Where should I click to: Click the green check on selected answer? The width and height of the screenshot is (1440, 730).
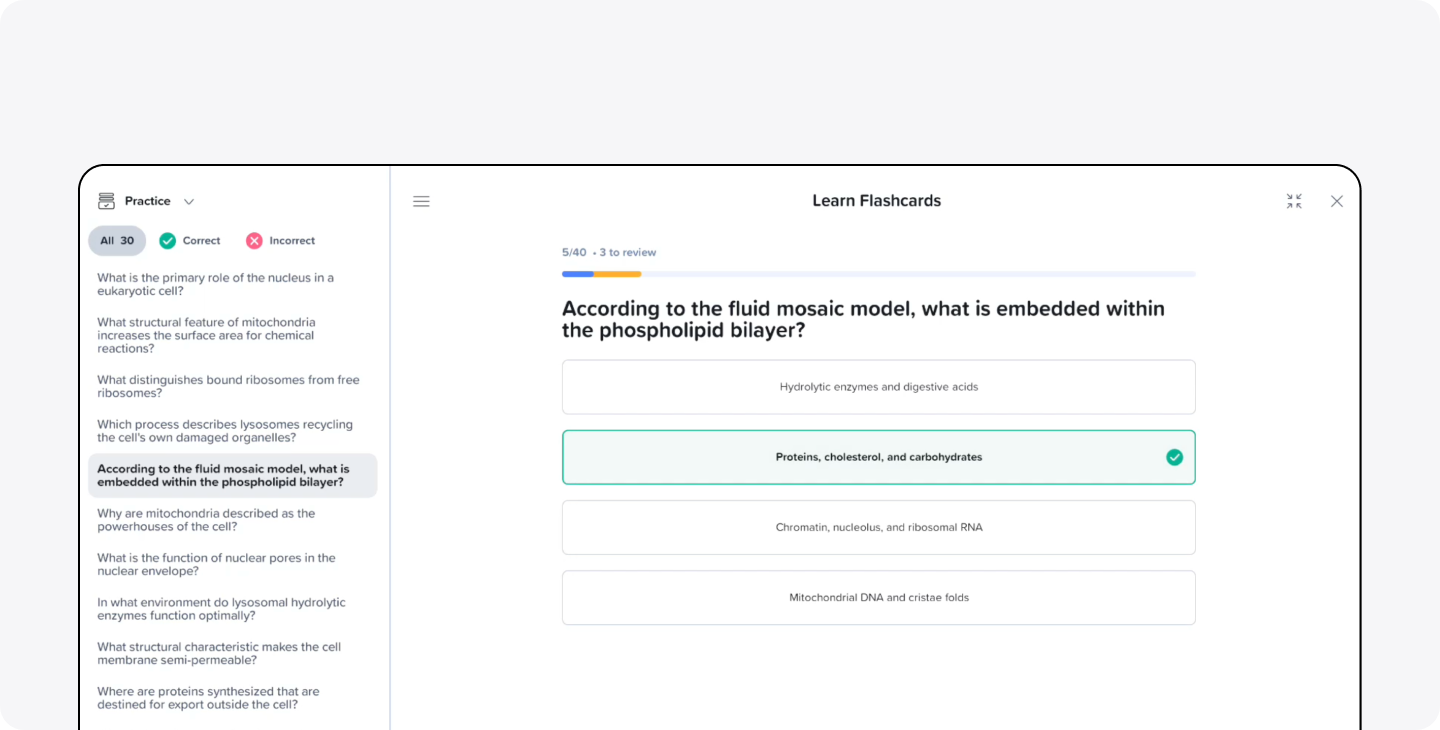(x=1174, y=457)
